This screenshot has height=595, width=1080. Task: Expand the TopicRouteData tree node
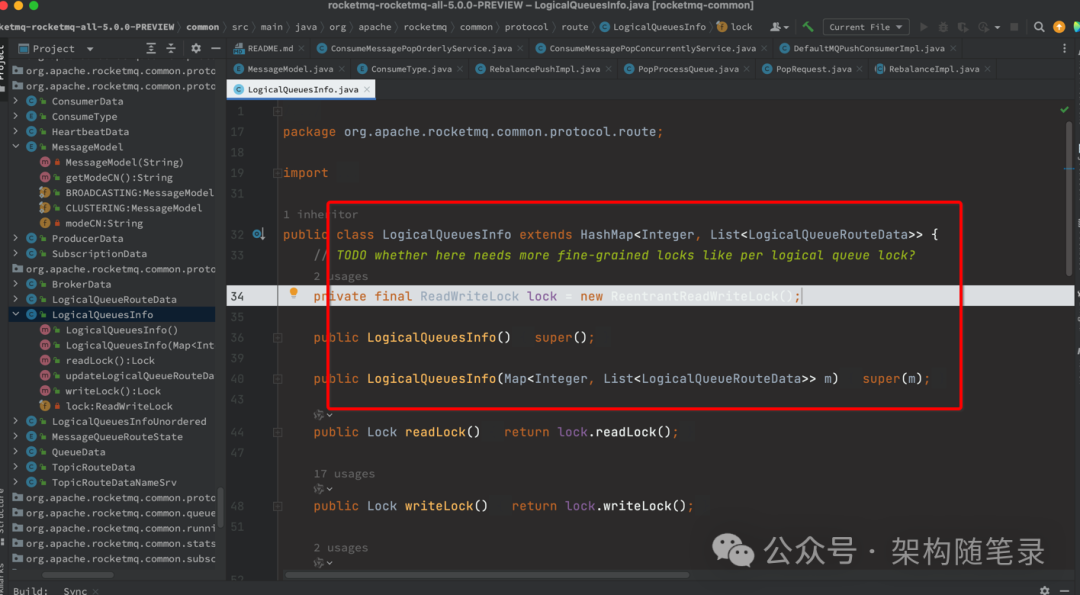(x=15, y=467)
